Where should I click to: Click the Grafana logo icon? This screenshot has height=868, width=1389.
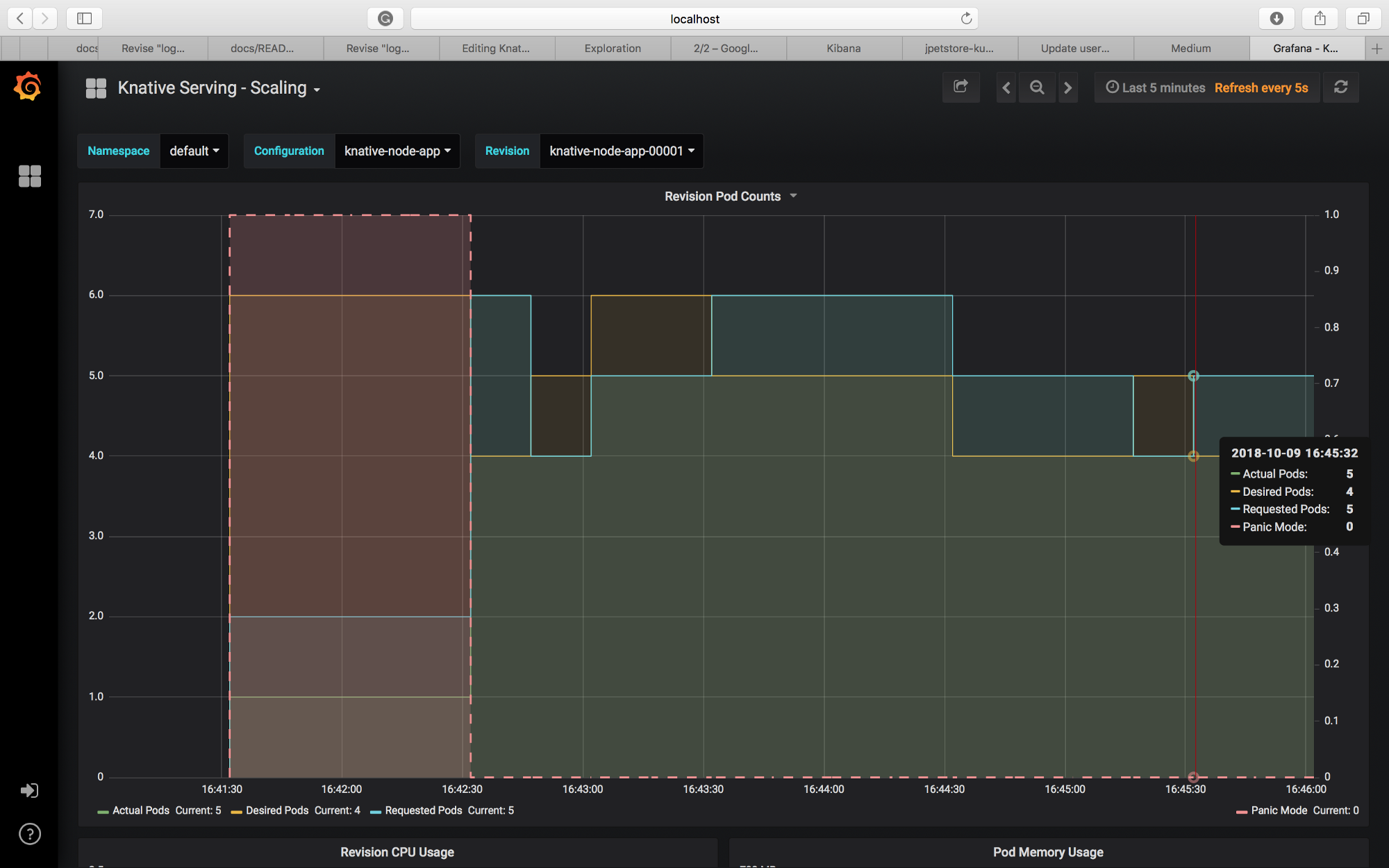coord(28,87)
